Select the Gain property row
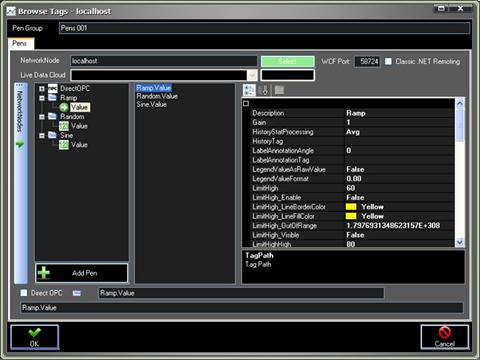This screenshot has width=480, height=360. pyautogui.click(x=353, y=122)
